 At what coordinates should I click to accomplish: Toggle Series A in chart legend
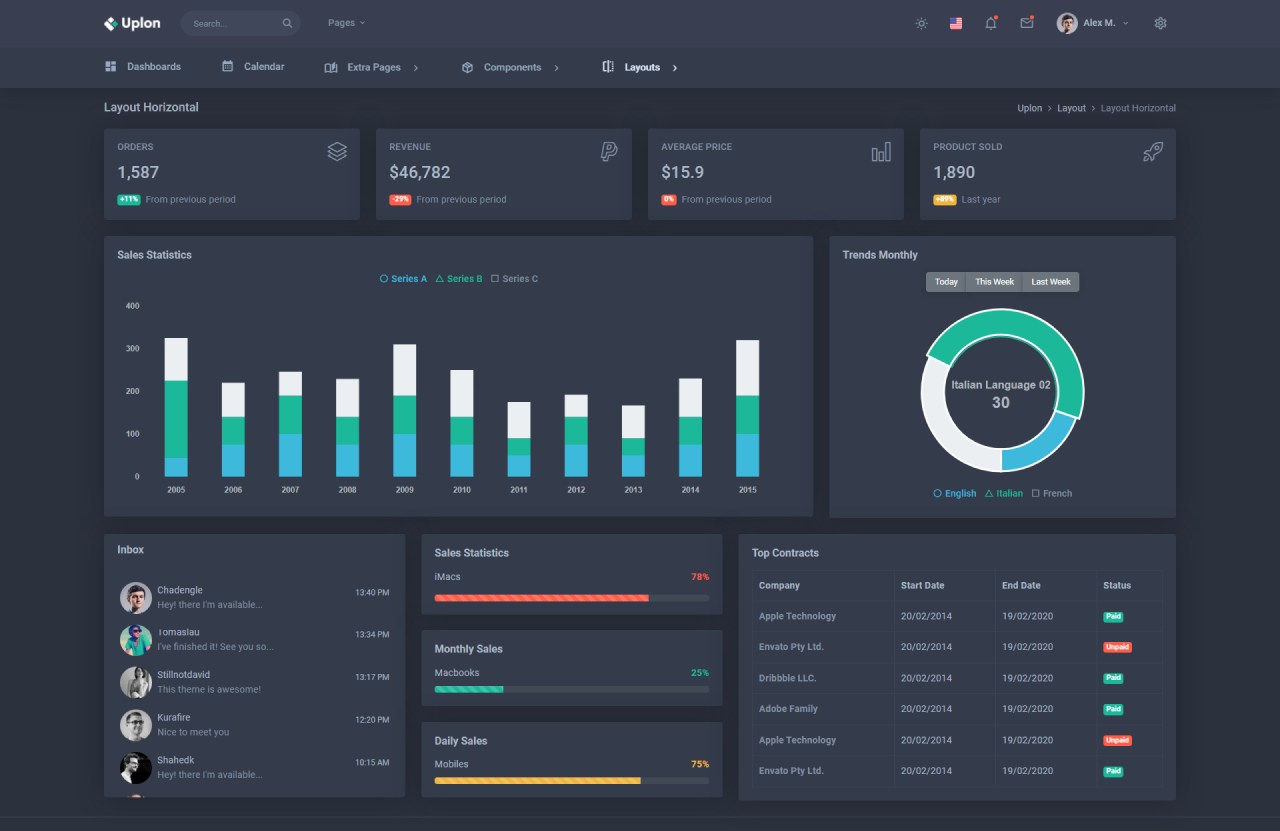(x=404, y=279)
